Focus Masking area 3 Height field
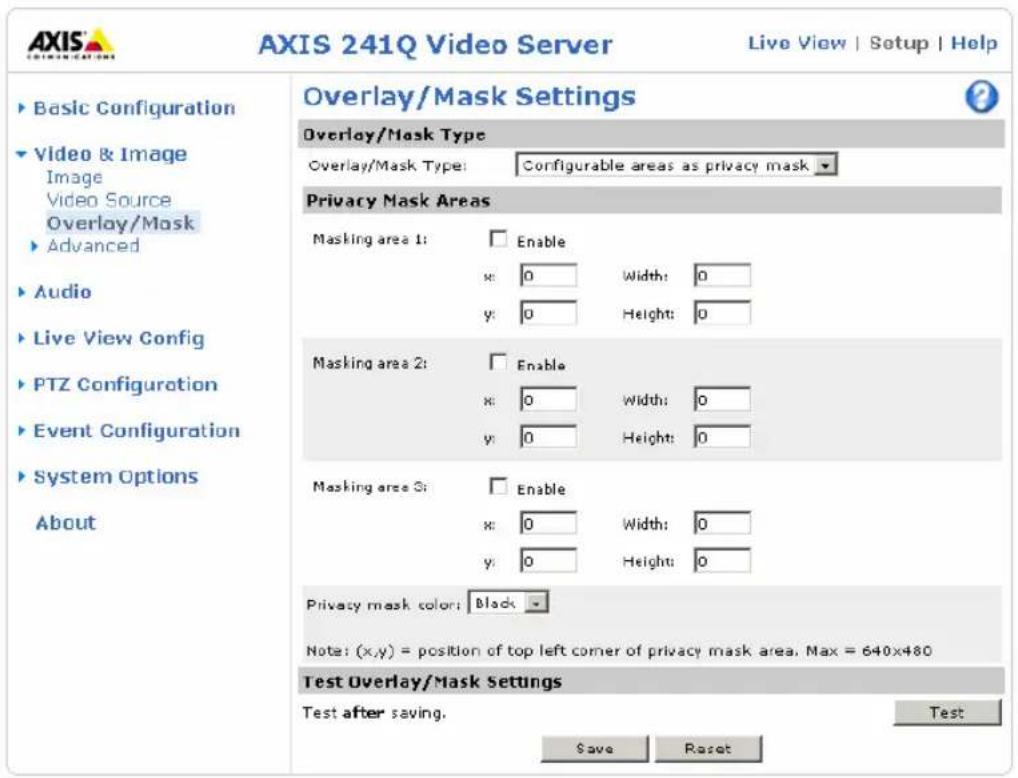The image size is (1018, 778). coord(722,561)
